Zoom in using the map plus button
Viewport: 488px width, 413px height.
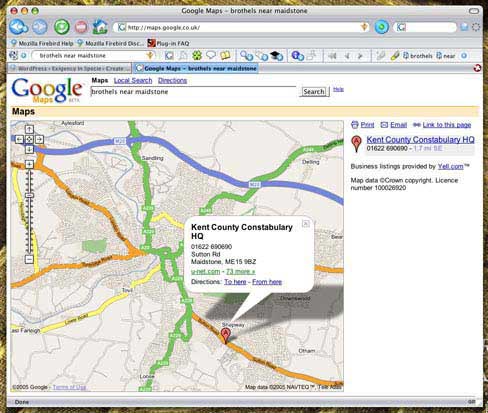(29, 164)
